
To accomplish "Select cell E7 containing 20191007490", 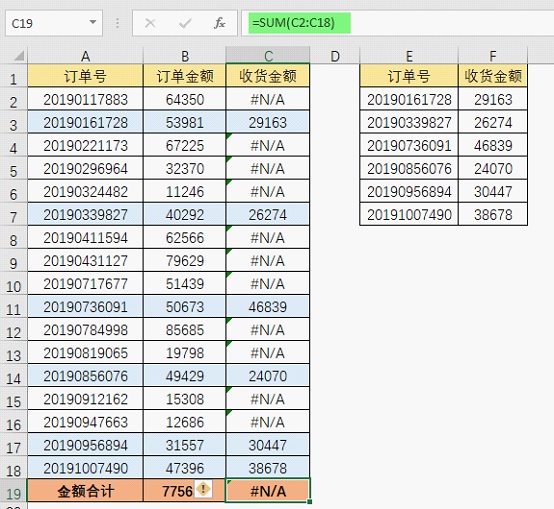I will [x=409, y=214].
